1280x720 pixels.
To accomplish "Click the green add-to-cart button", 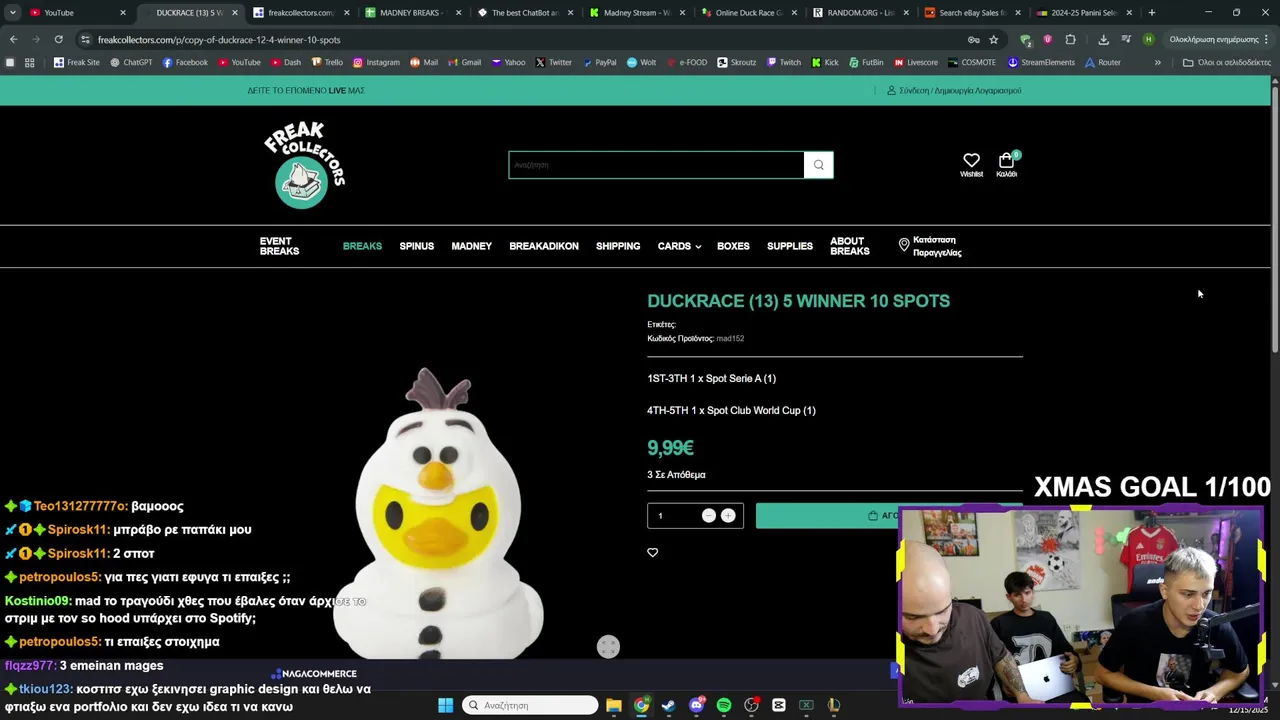I will [826, 515].
